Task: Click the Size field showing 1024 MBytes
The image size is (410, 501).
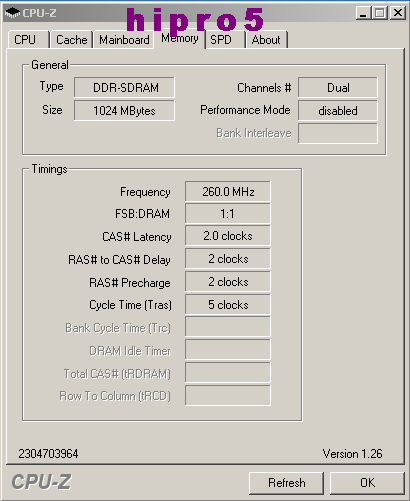Action: [124, 111]
